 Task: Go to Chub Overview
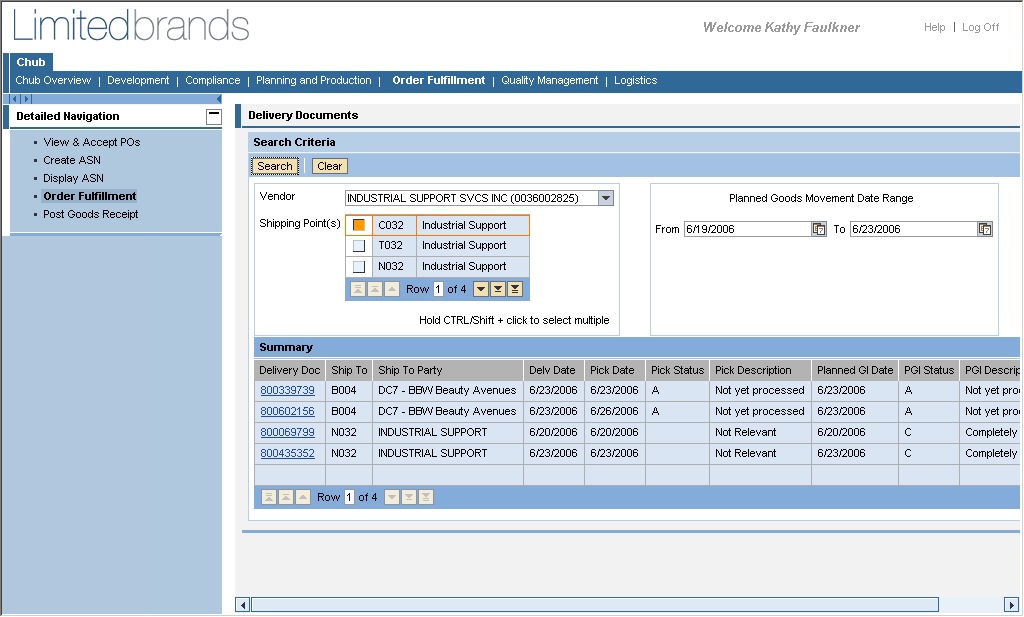(53, 81)
